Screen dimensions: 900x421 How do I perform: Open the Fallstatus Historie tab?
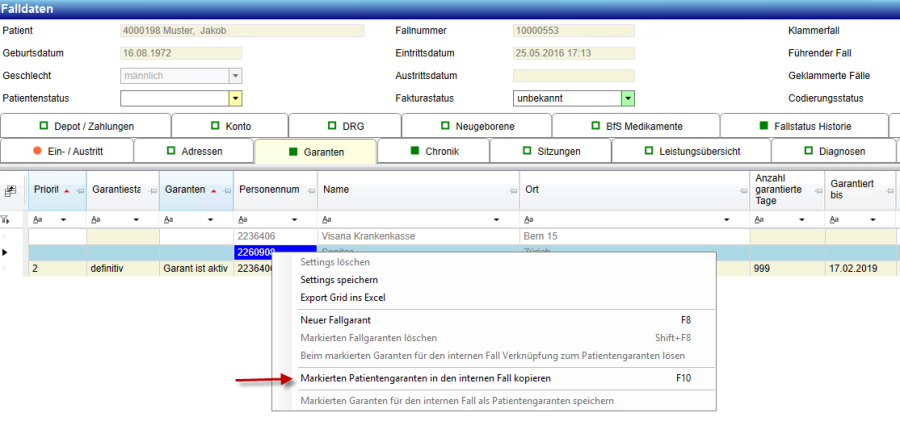click(803, 126)
